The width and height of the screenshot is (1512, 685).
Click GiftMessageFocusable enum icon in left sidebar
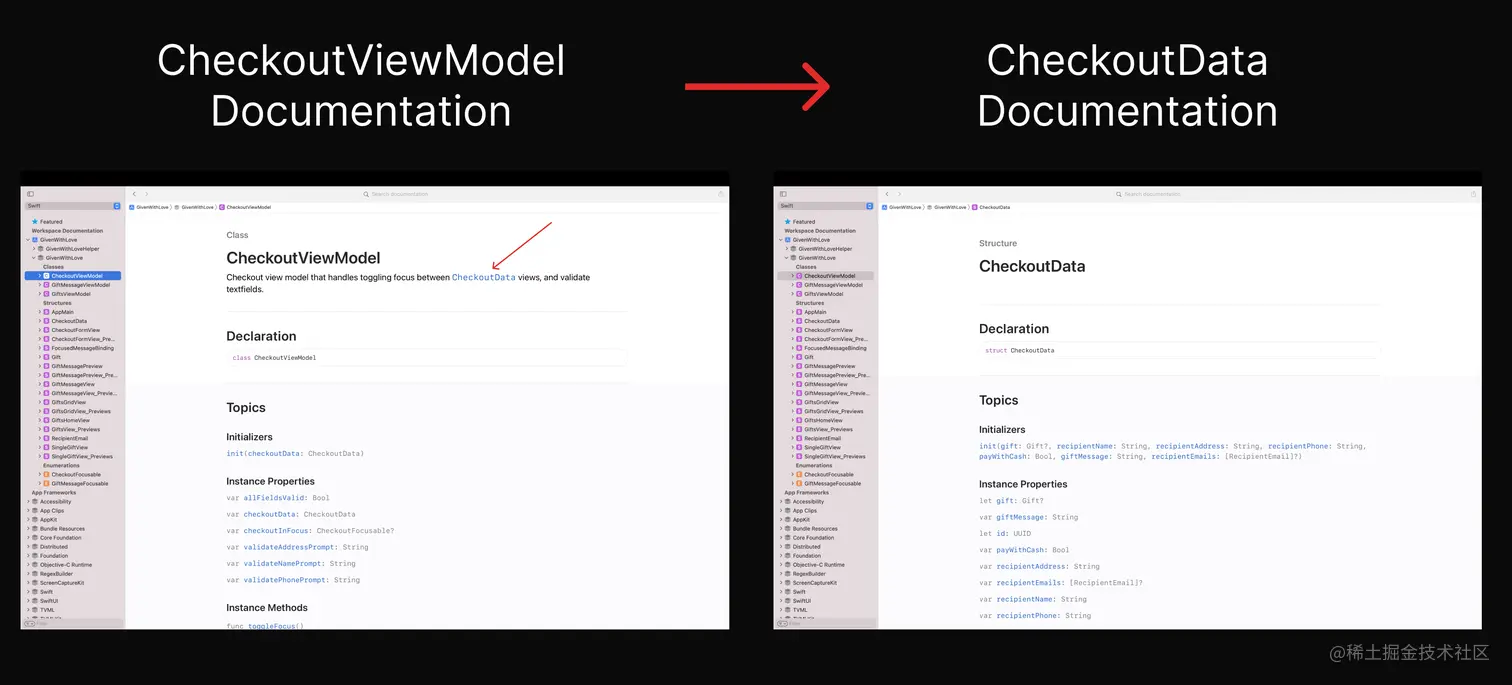point(46,483)
